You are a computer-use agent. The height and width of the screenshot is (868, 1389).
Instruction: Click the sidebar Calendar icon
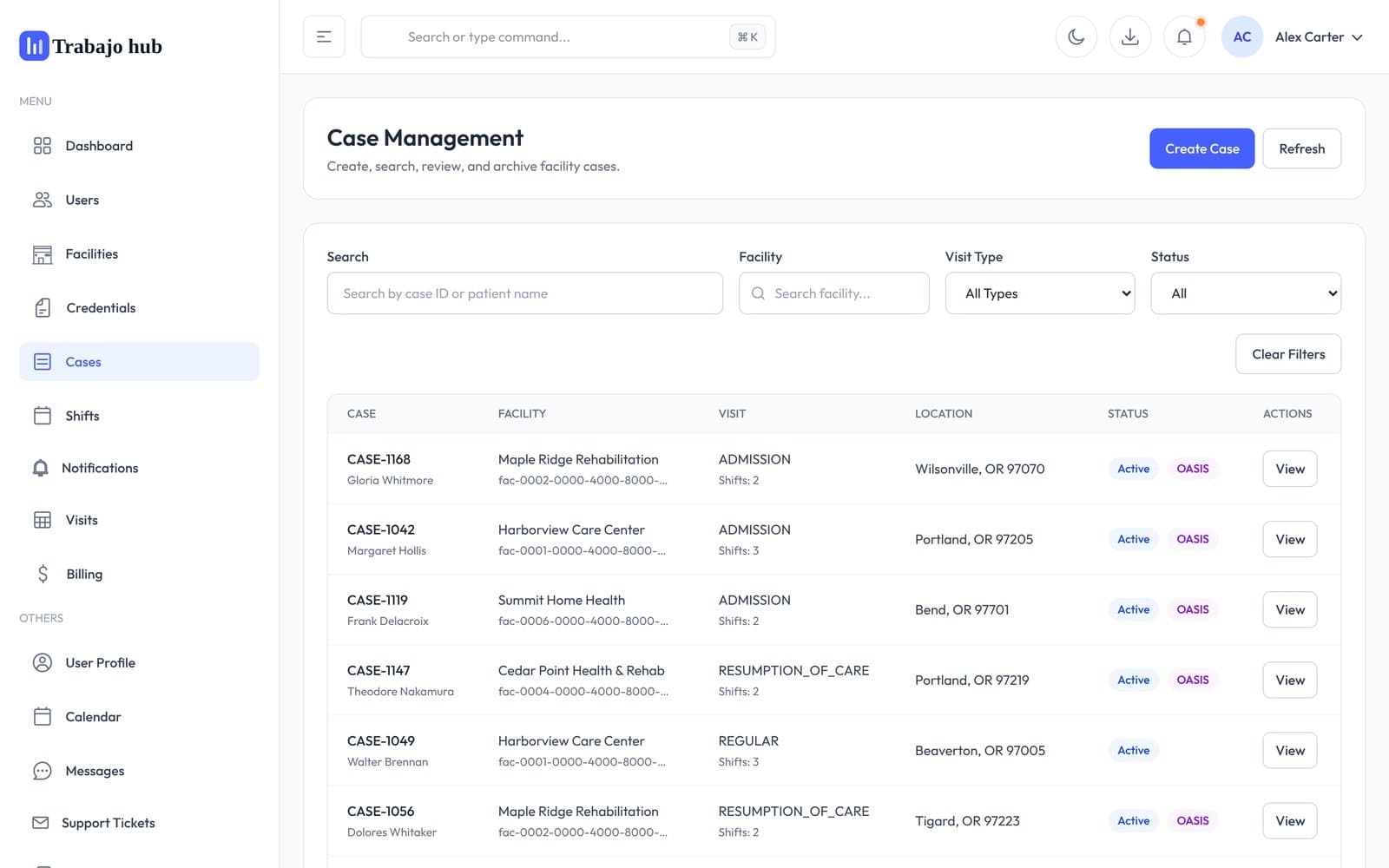(x=42, y=717)
